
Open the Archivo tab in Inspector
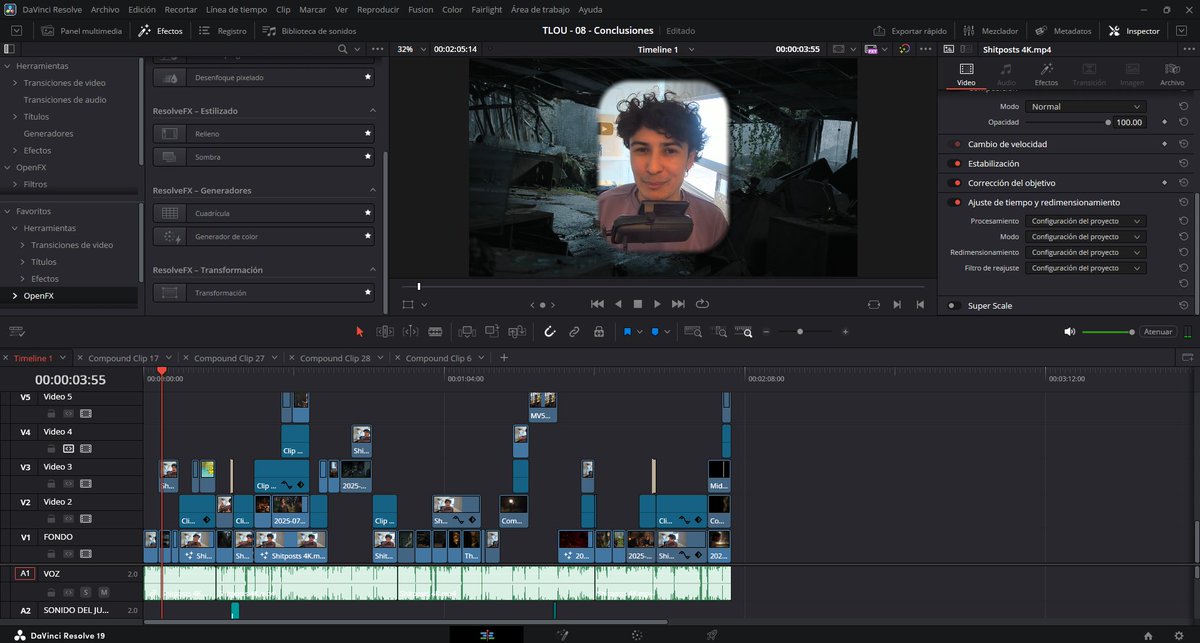(1172, 74)
